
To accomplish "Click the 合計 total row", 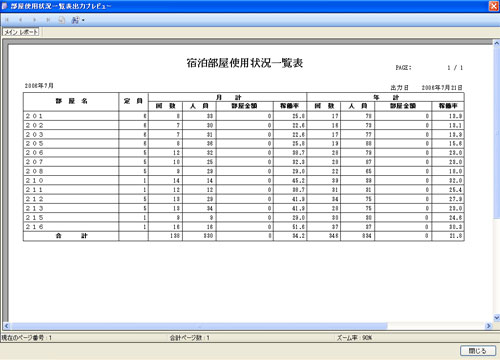I will (244, 236).
